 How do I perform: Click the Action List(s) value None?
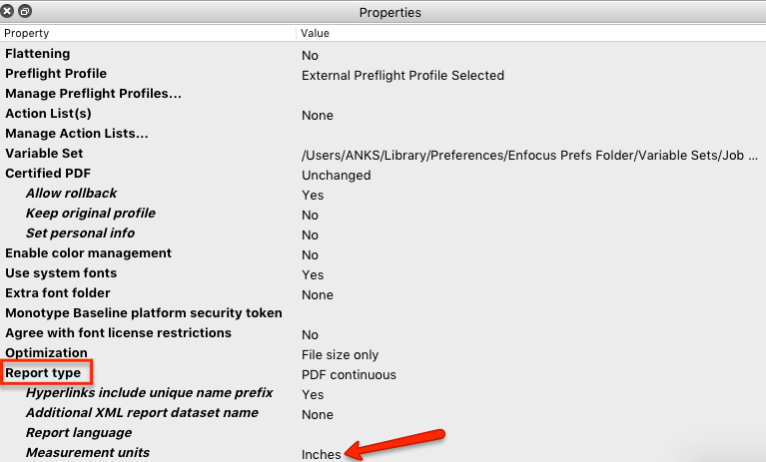click(317, 115)
